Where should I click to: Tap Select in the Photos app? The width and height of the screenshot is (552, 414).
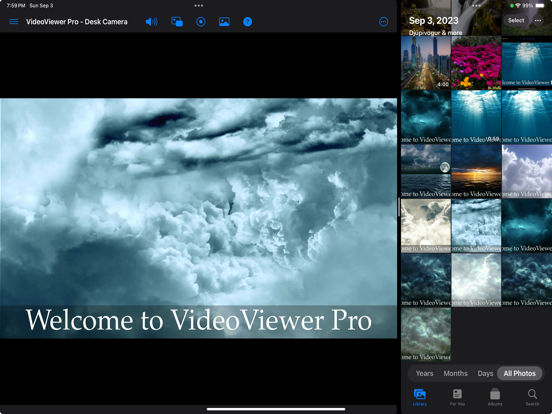tap(516, 20)
